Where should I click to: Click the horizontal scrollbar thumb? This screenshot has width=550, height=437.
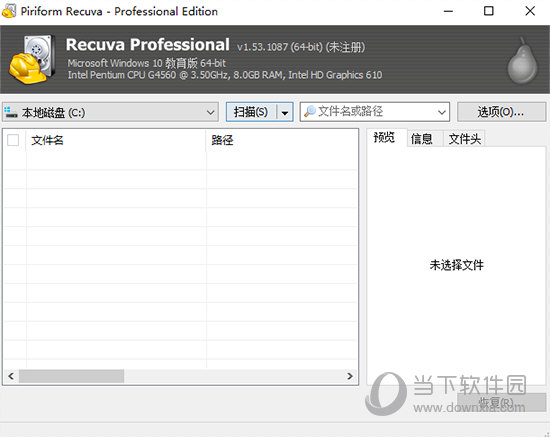click(x=72, y=376)
